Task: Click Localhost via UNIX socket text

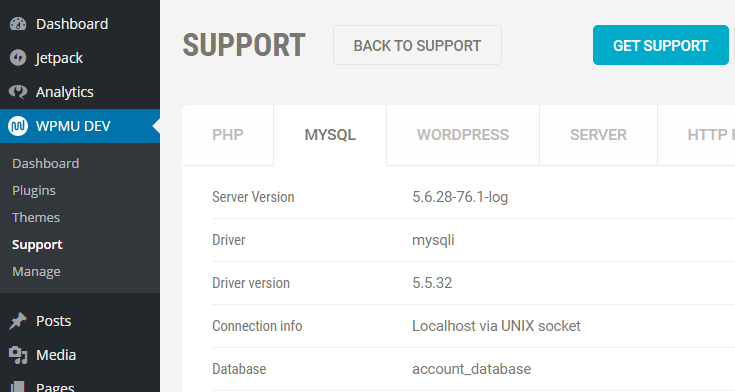Action: coord(496,326)
